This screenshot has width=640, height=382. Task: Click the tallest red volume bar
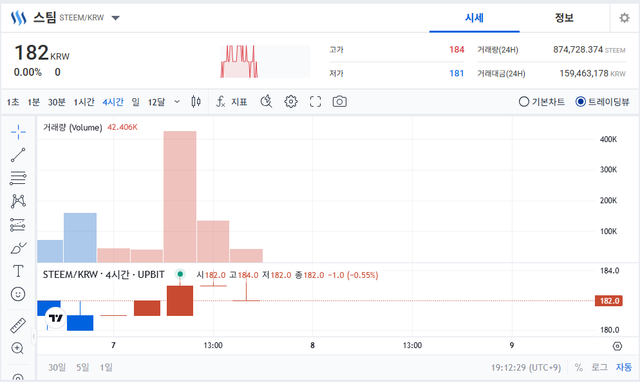pos(180,197)
